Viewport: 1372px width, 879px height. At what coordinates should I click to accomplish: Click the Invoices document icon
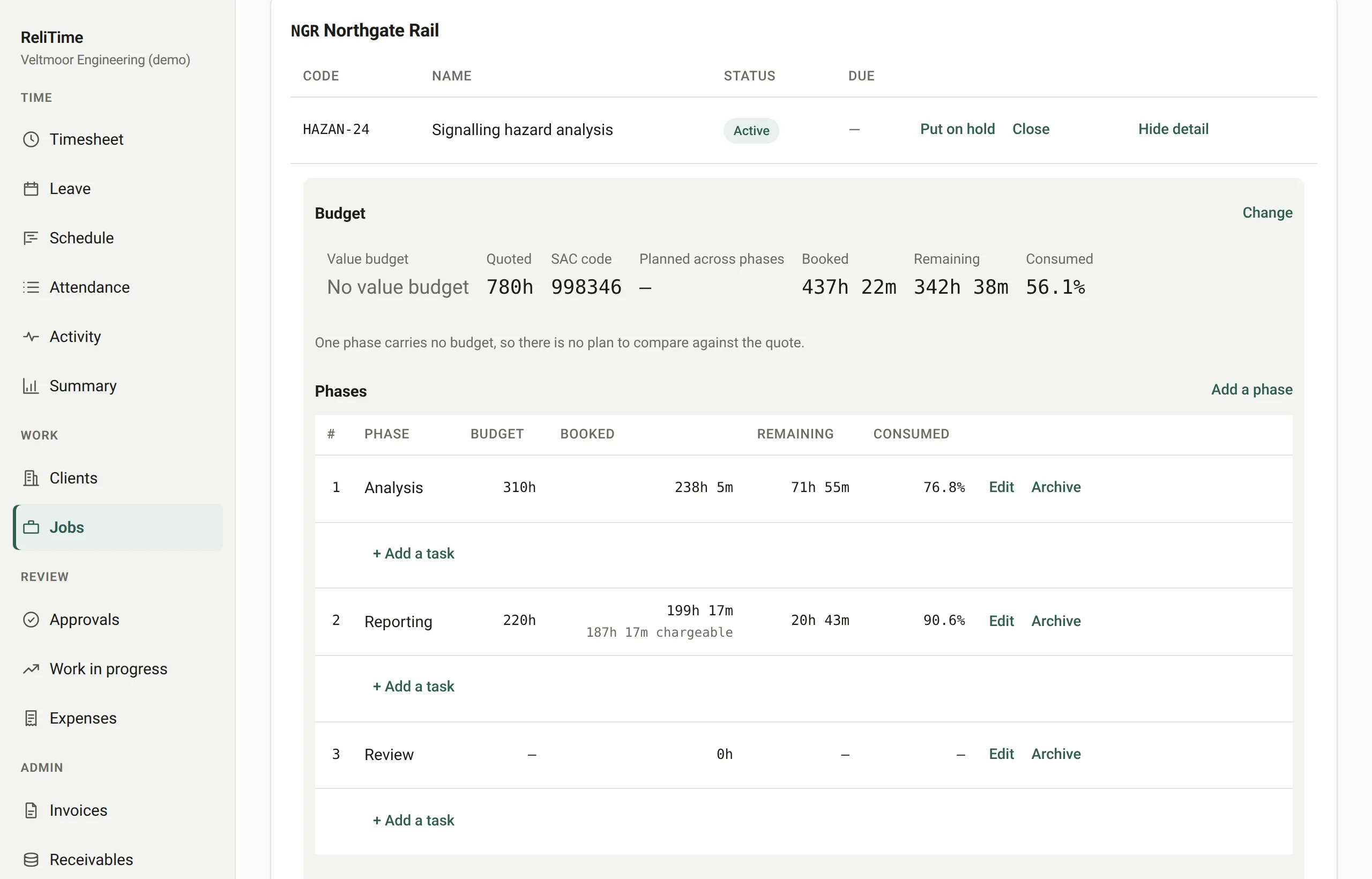[31, 810]
